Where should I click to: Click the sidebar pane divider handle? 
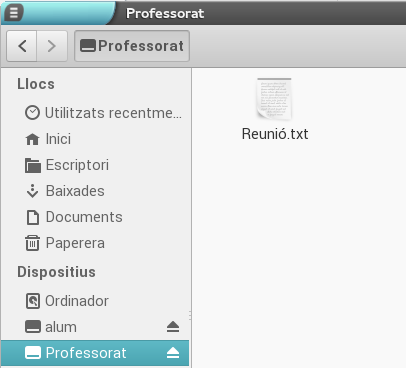click(x=190, y=315)
